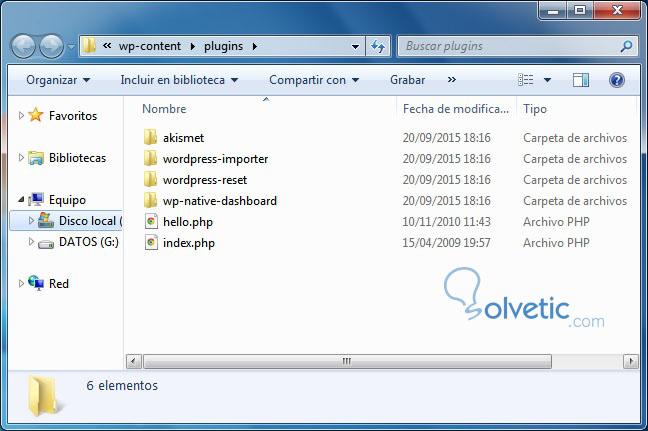Open help with the question mark icon
Image resolution: width=648 pixels, height=431 pixels.
click(617, 80)
